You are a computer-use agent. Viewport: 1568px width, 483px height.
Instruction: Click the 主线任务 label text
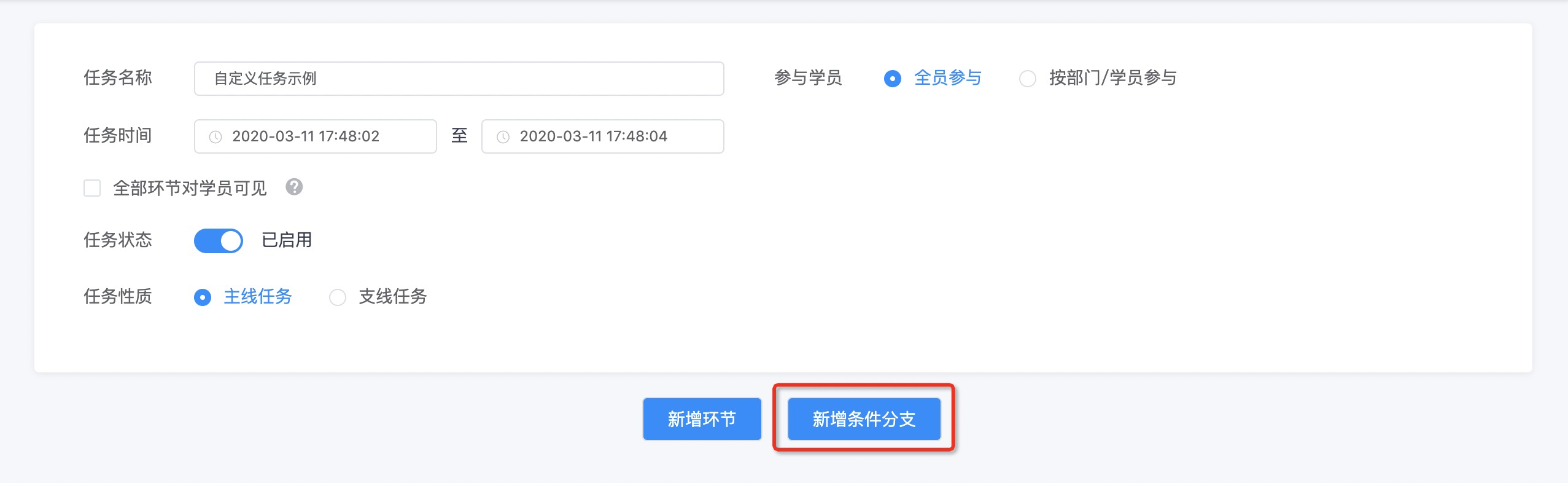258,297
